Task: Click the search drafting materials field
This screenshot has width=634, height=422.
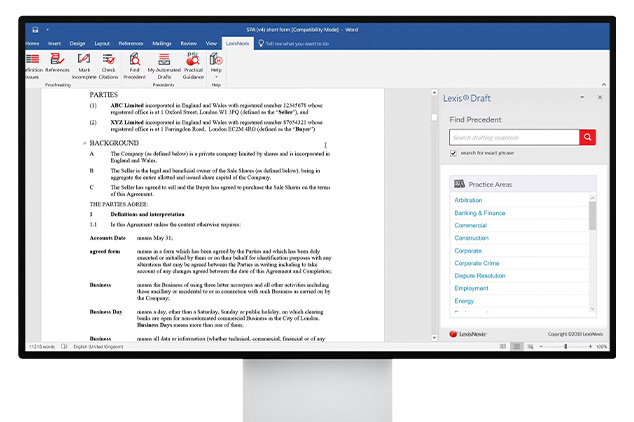Action: (x=512, y=137)
